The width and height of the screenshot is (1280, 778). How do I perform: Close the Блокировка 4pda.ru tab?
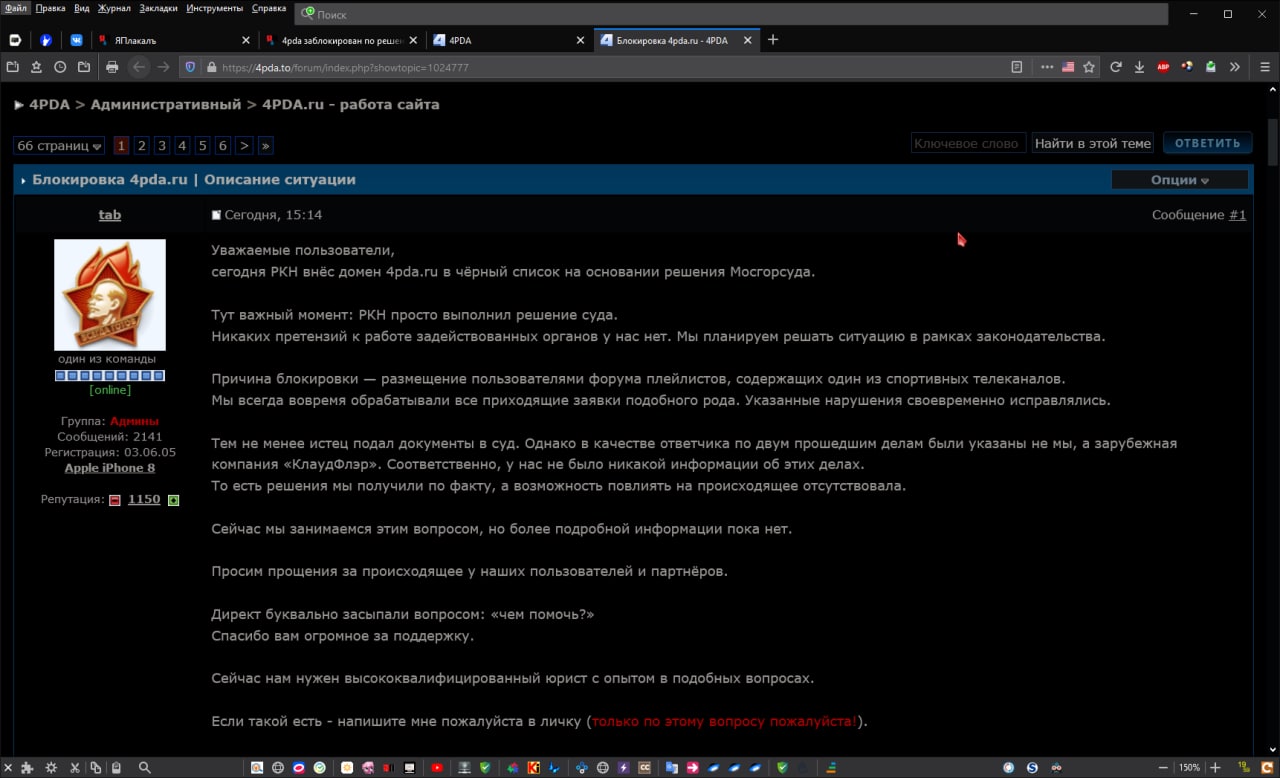(748, 40)
